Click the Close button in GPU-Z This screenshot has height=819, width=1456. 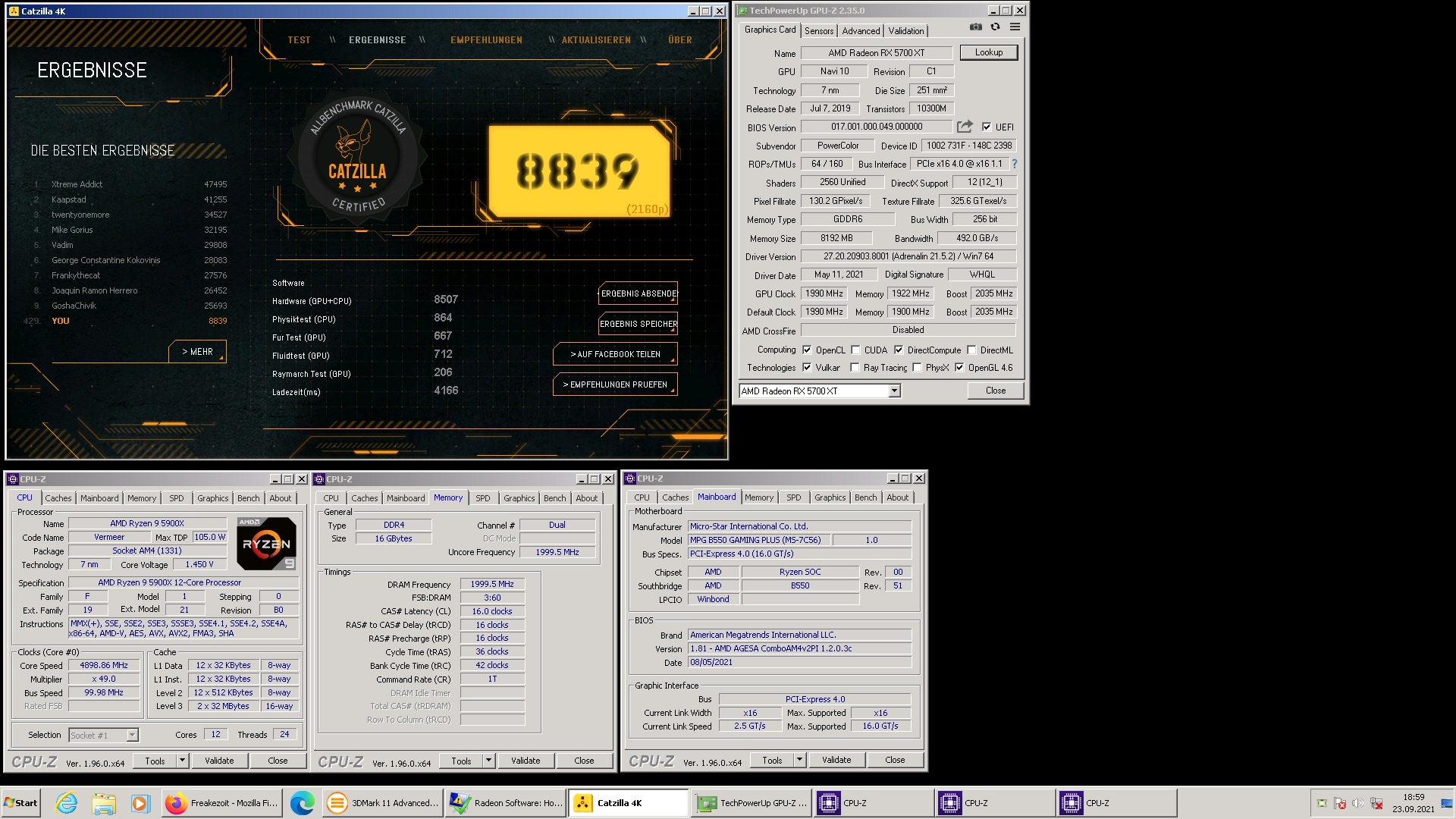996,391
